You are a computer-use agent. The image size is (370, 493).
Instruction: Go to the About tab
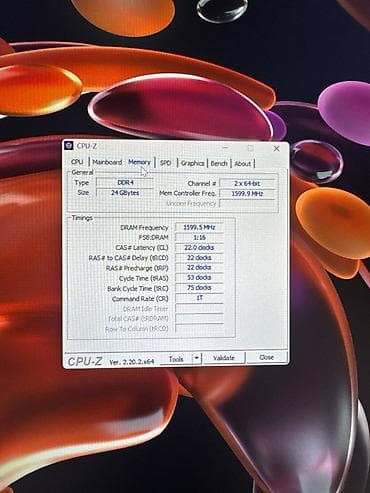[x=242, y=163]
